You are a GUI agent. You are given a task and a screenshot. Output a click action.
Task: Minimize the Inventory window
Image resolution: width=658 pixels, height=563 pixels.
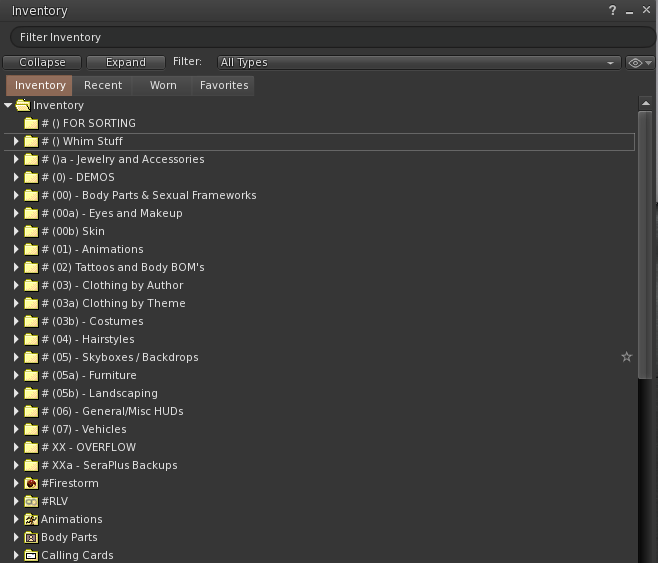pos(629,11)
